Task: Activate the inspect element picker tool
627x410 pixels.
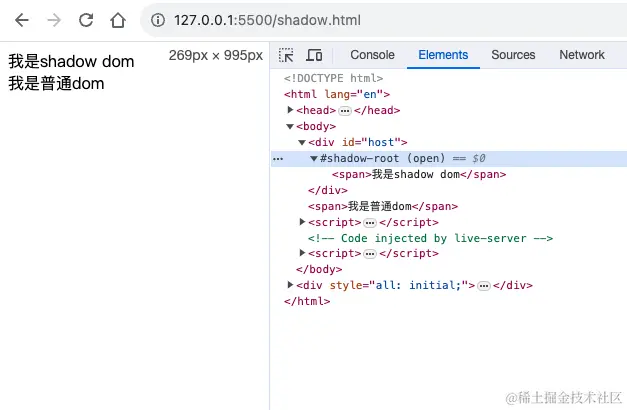Action: coord(286,55)
